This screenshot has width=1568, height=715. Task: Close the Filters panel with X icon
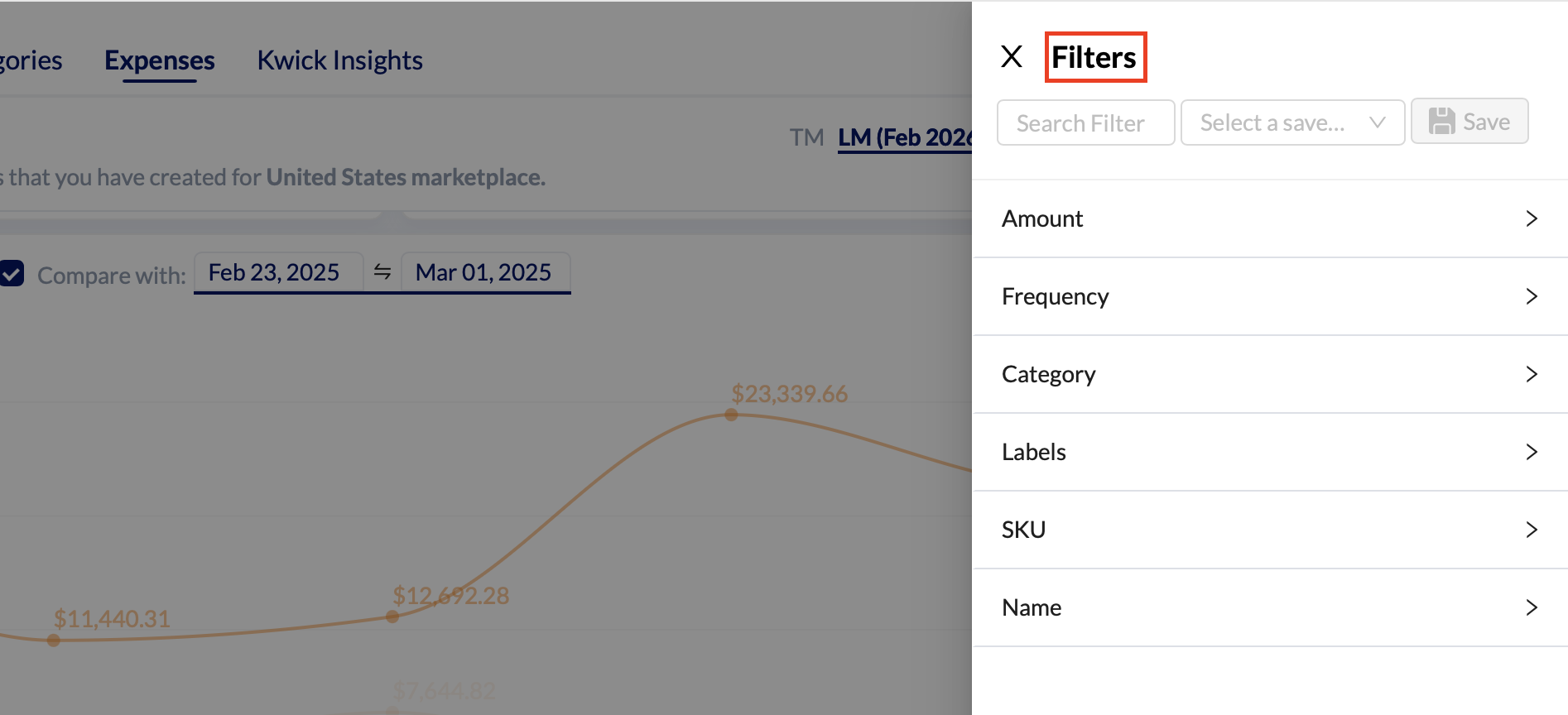[1011, 57]
